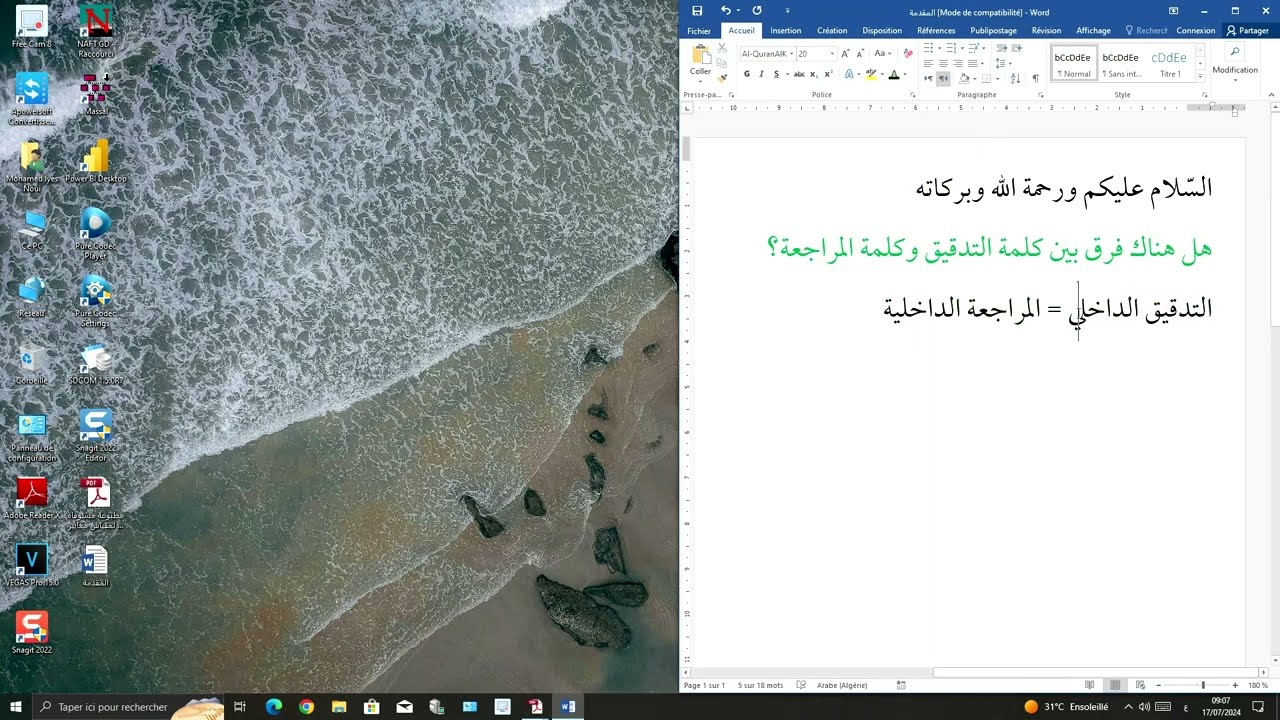
Task: Increase font size with the large A icon
Action: 845,54
